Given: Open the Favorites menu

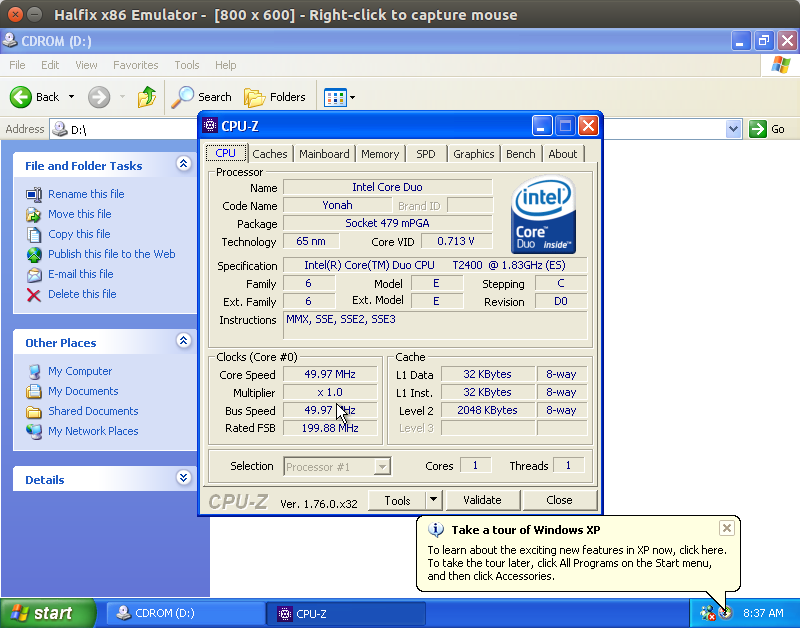Looking at the screenshot, I should click(135, 64).
